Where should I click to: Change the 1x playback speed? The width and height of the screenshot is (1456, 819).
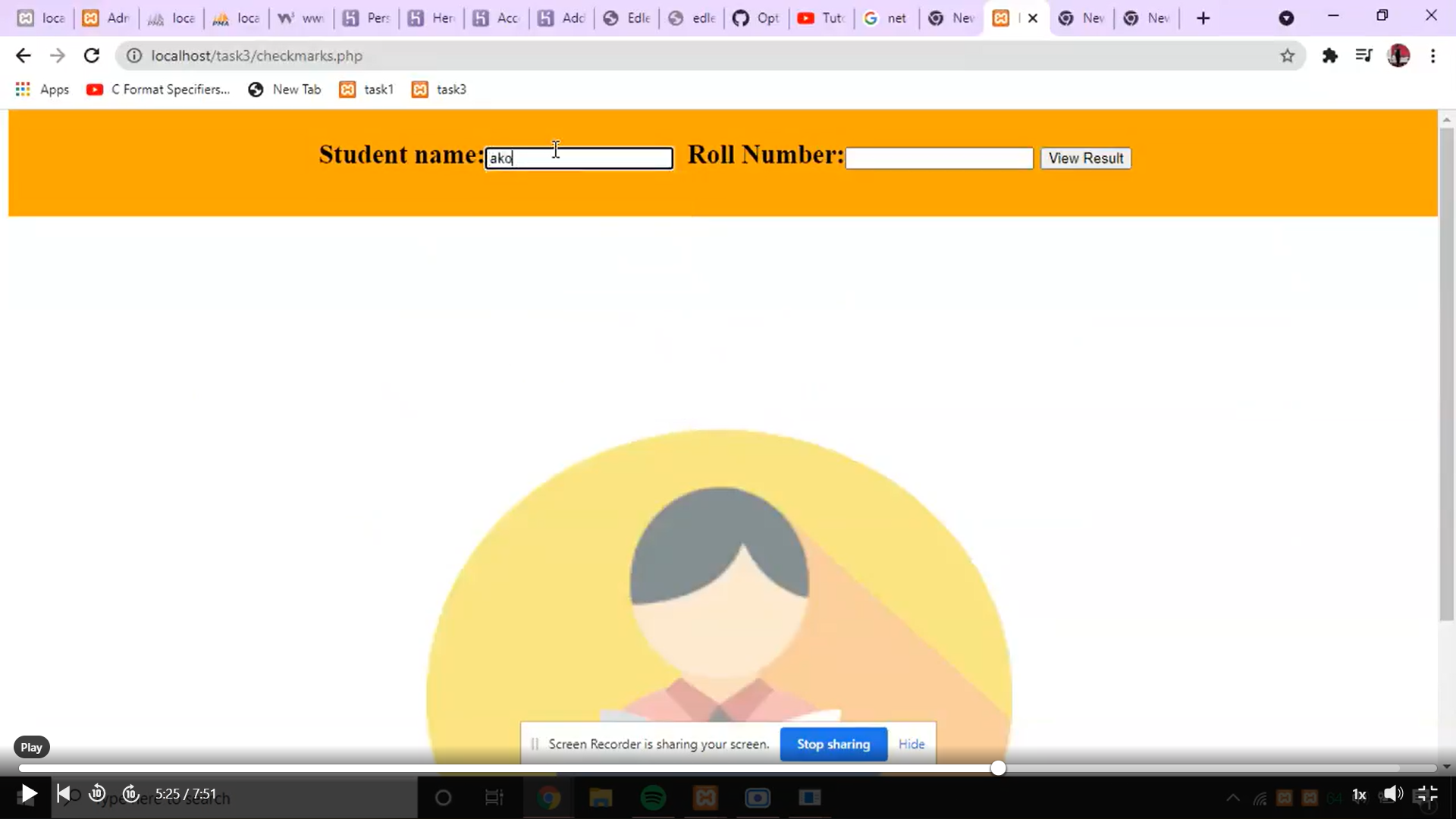point(1359,795)
